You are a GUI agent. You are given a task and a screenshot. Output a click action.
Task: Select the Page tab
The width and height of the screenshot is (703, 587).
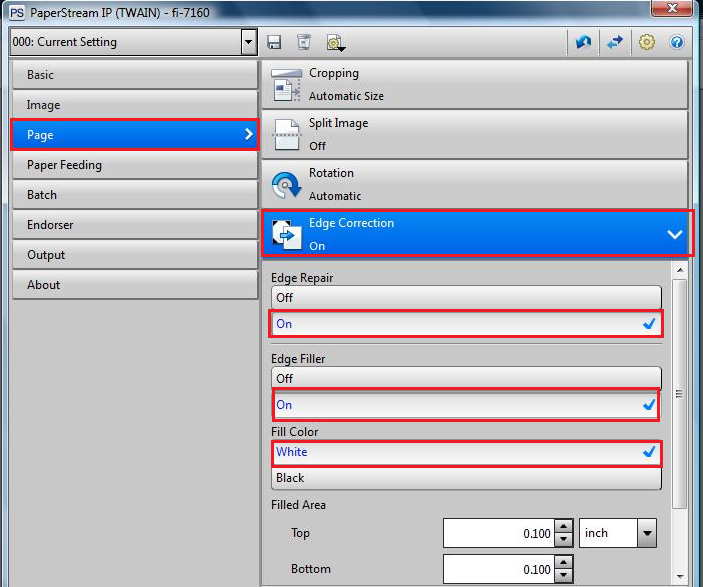coord(135,135)
